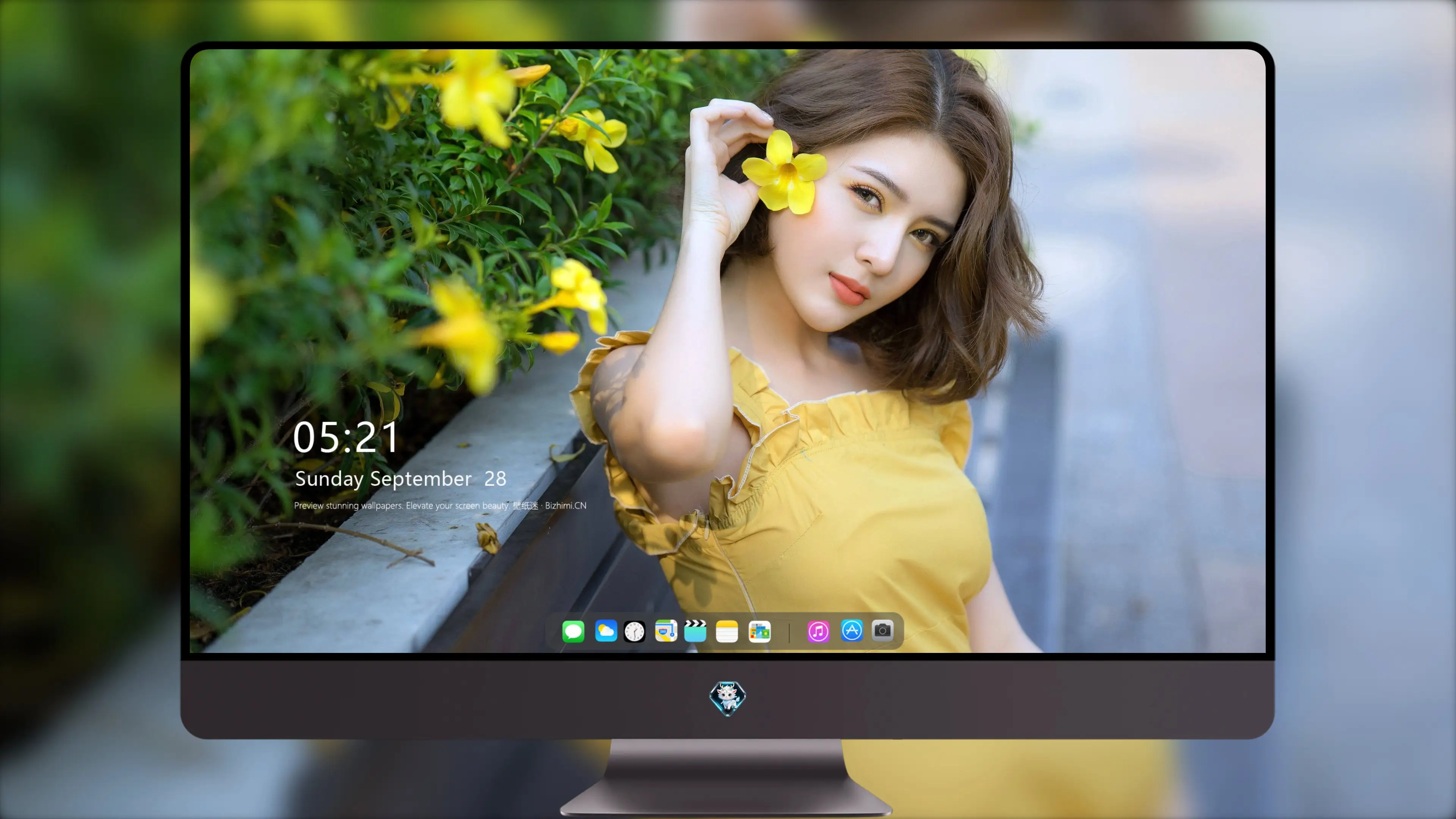
Task: Launch the Videos clapperboard app
Action: (x=695, y=631)
